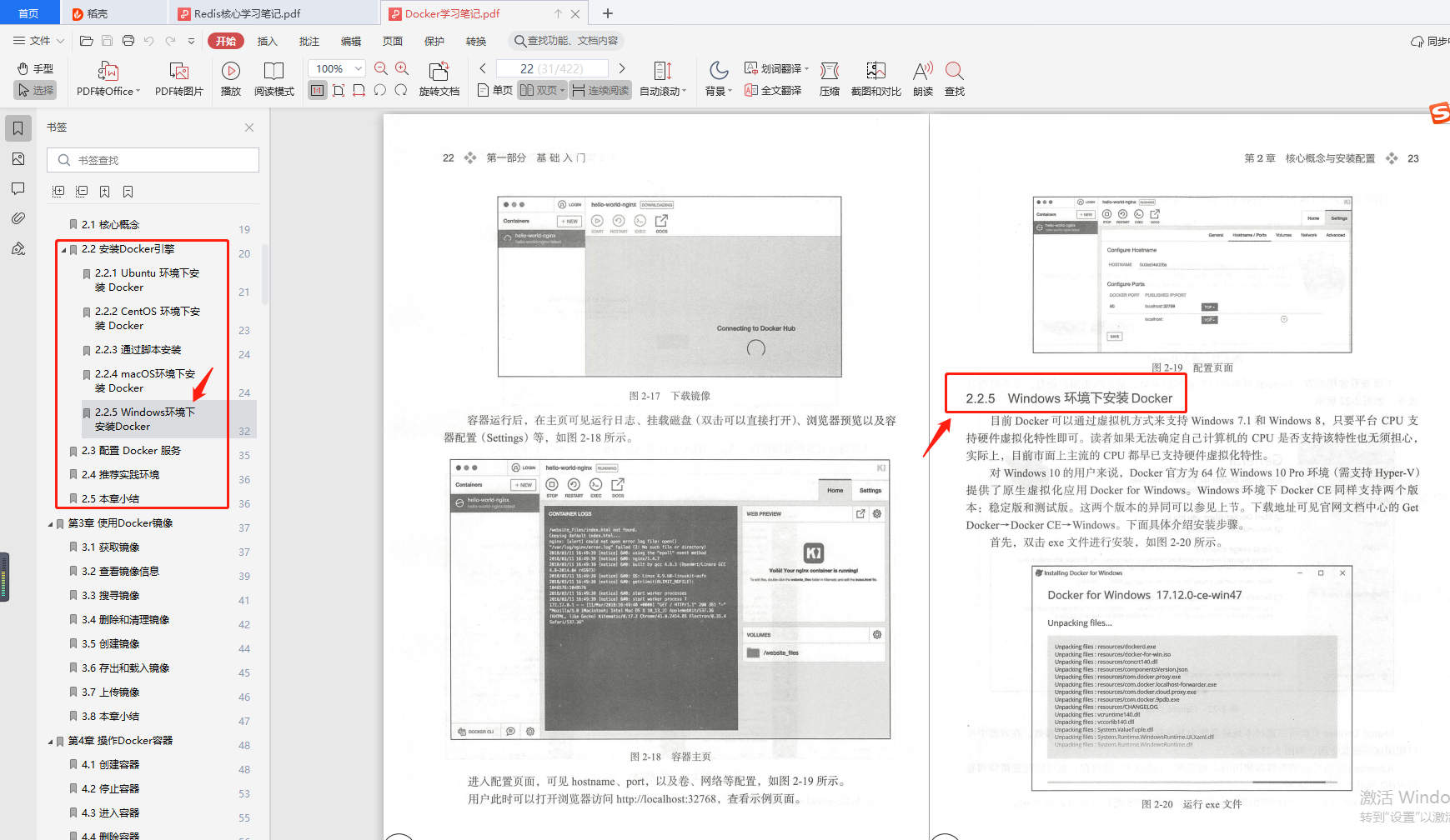Open file with the folder icon

(x=86, y=41)
